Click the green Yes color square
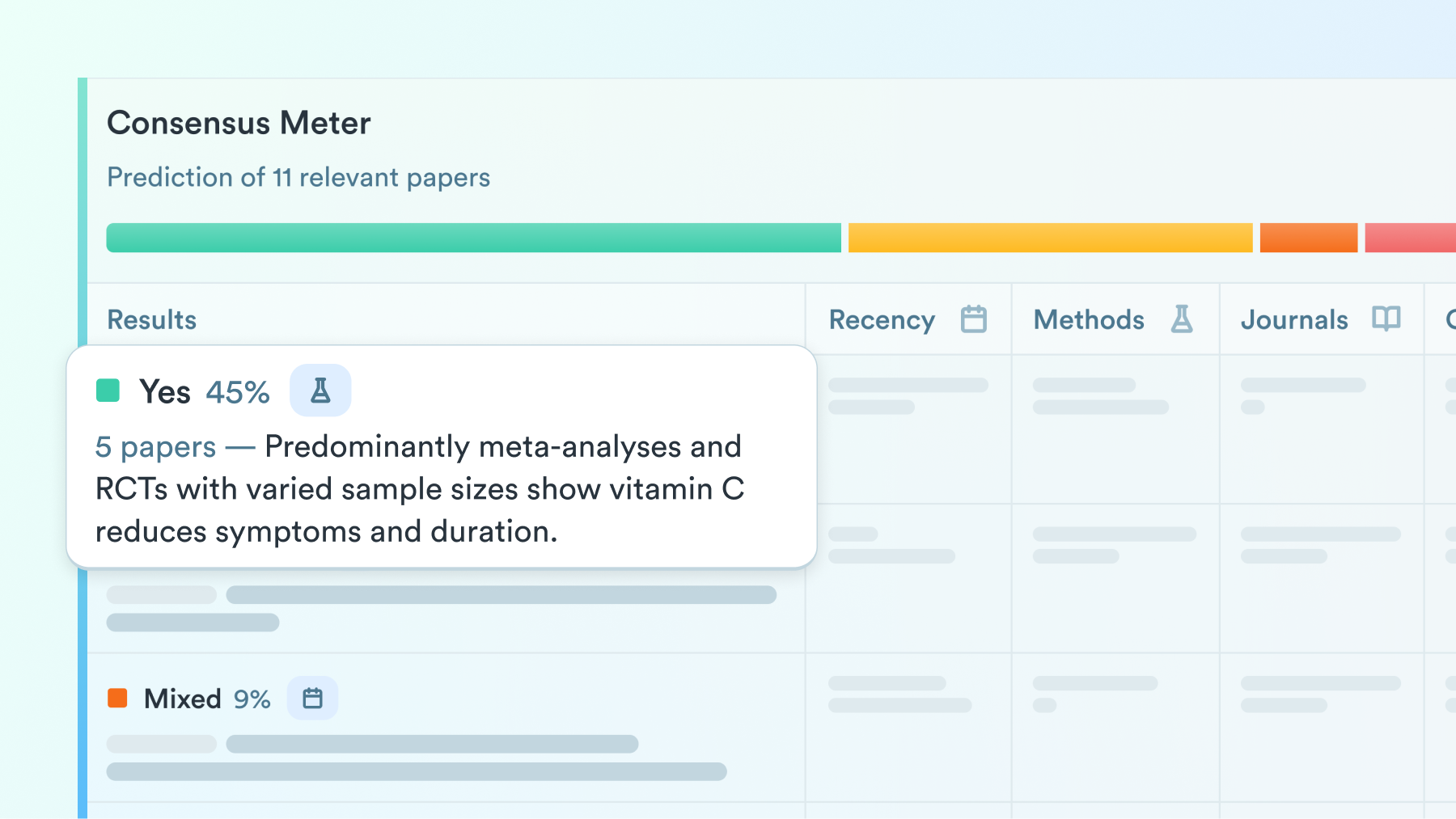Screen dimensions: 1456x819 [108, 391]
